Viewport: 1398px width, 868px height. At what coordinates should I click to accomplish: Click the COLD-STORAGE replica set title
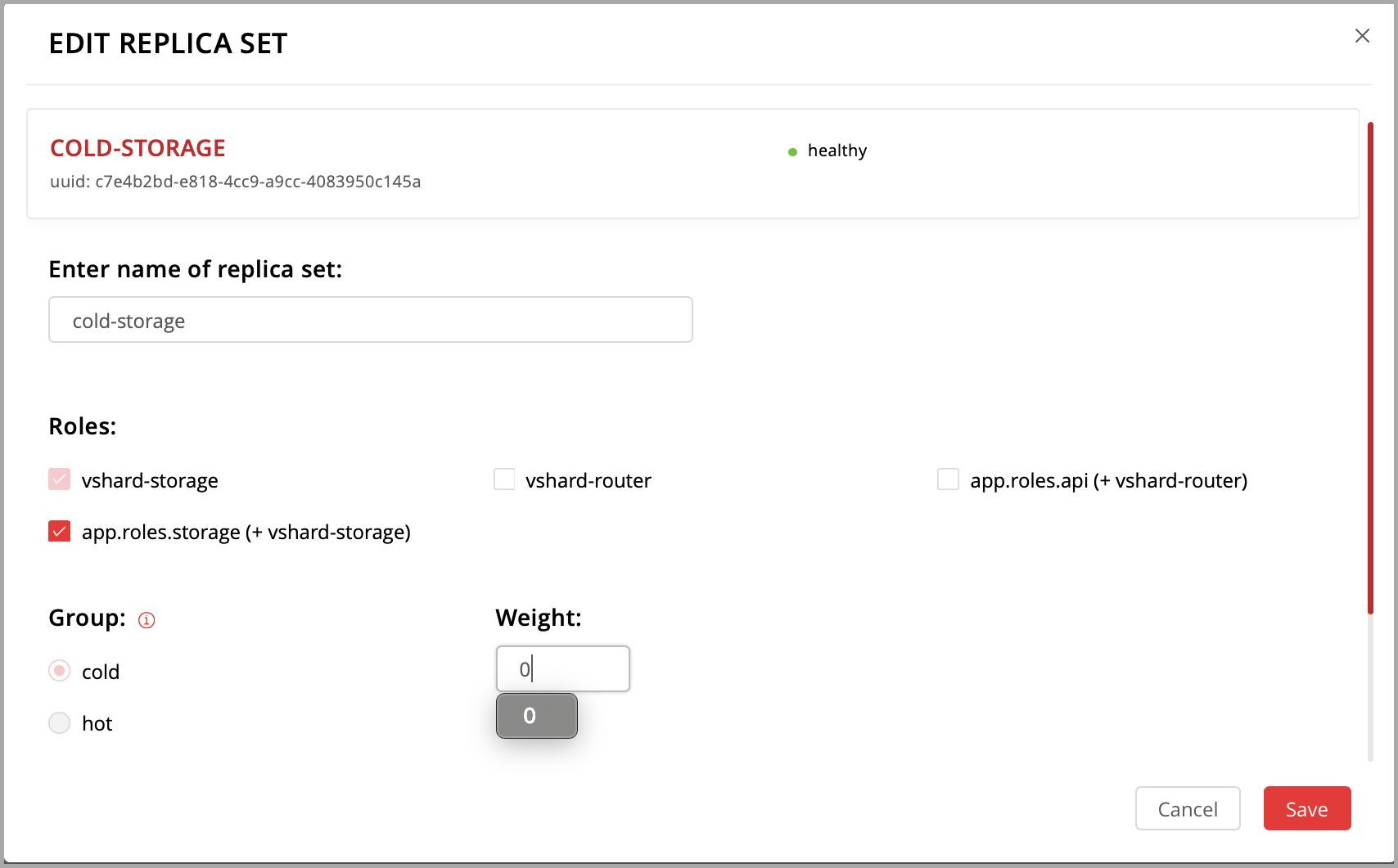pyautogui.click(x=138, y=148)
